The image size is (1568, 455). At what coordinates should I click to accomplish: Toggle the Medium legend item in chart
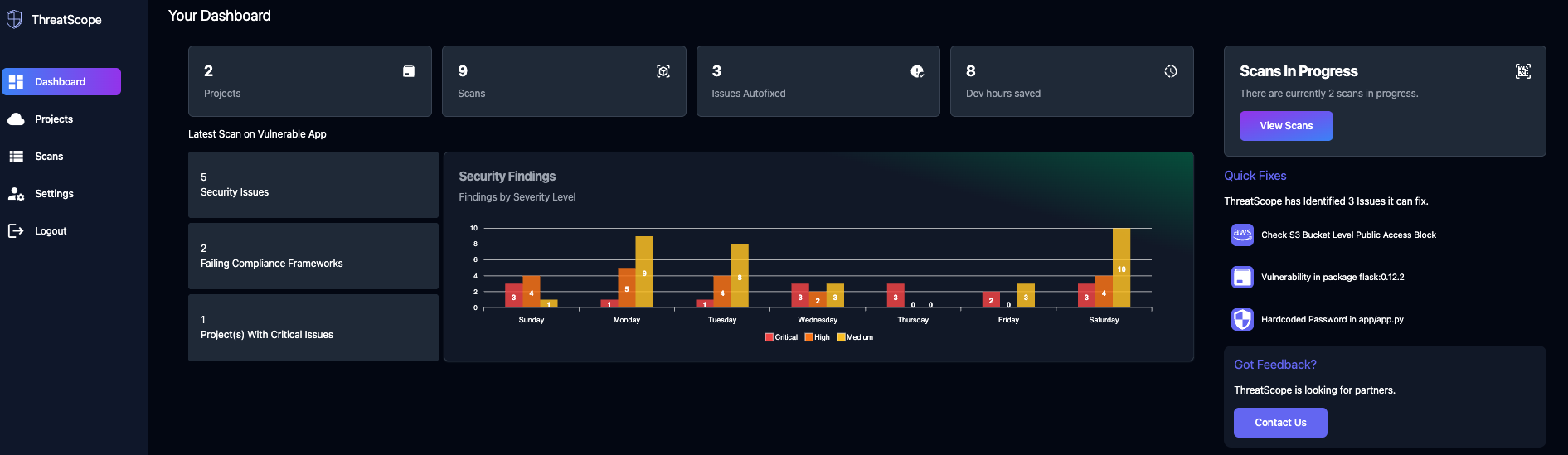855,337
